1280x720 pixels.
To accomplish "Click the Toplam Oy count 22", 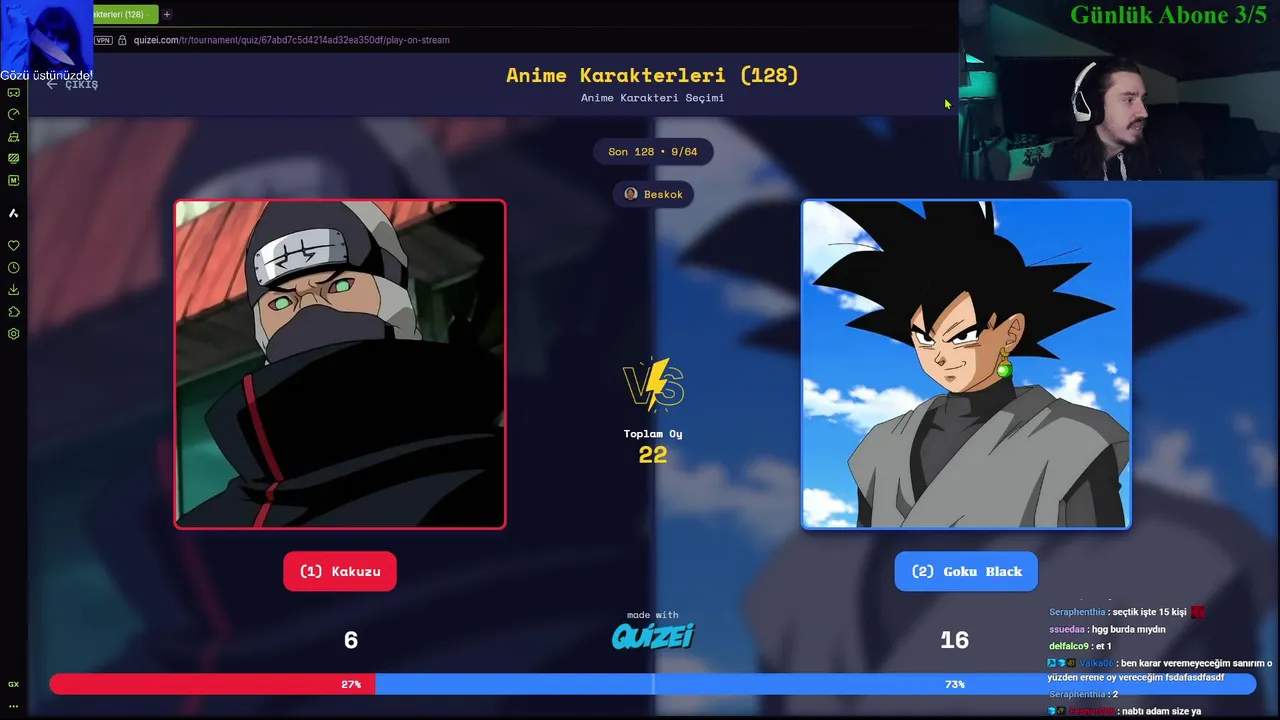I will (x=653, y=455).
